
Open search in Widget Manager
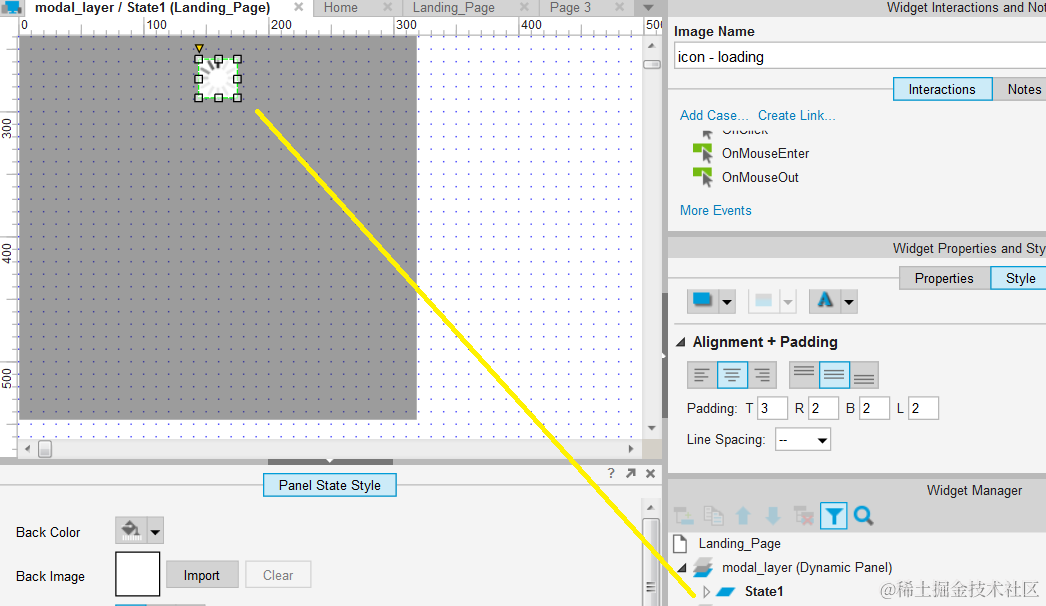pyautogui.click(x=863, y=516)
